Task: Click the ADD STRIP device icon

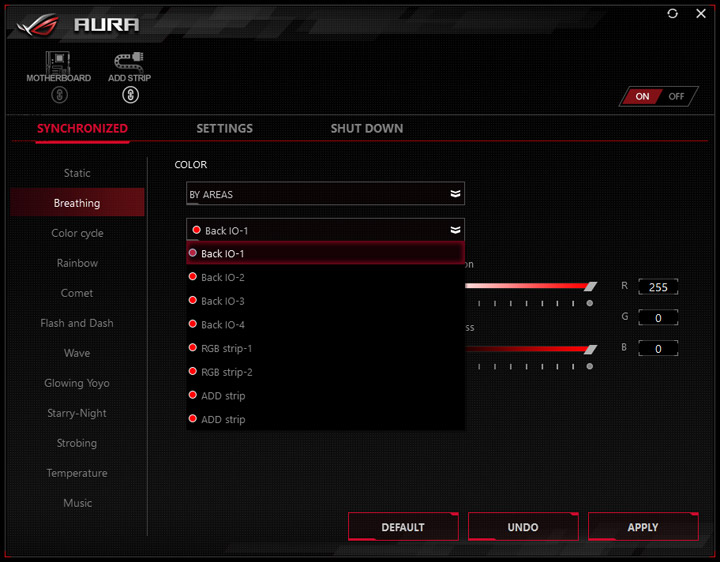Action: [x=129, y=62]
